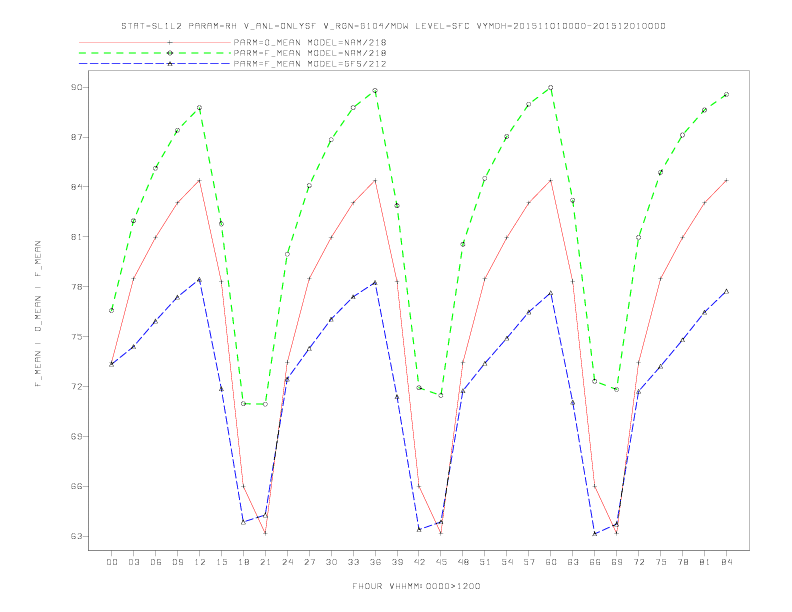Click green NAM circle marker at hour 00
Image resolution: width=792 pixels, height=612 pixels.
pos(112,310)
